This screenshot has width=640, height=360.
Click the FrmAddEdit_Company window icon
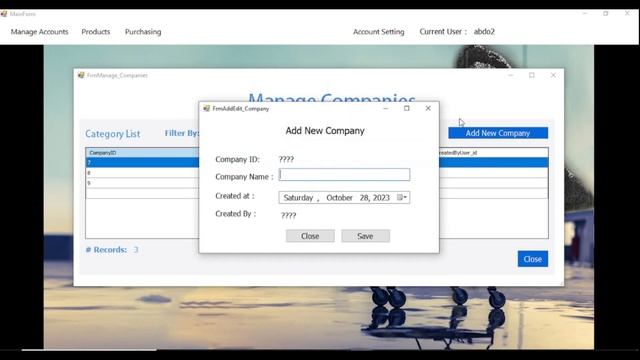(207, 108)
